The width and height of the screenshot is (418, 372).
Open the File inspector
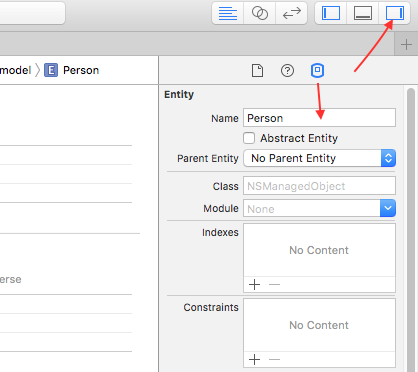(257, 70)
